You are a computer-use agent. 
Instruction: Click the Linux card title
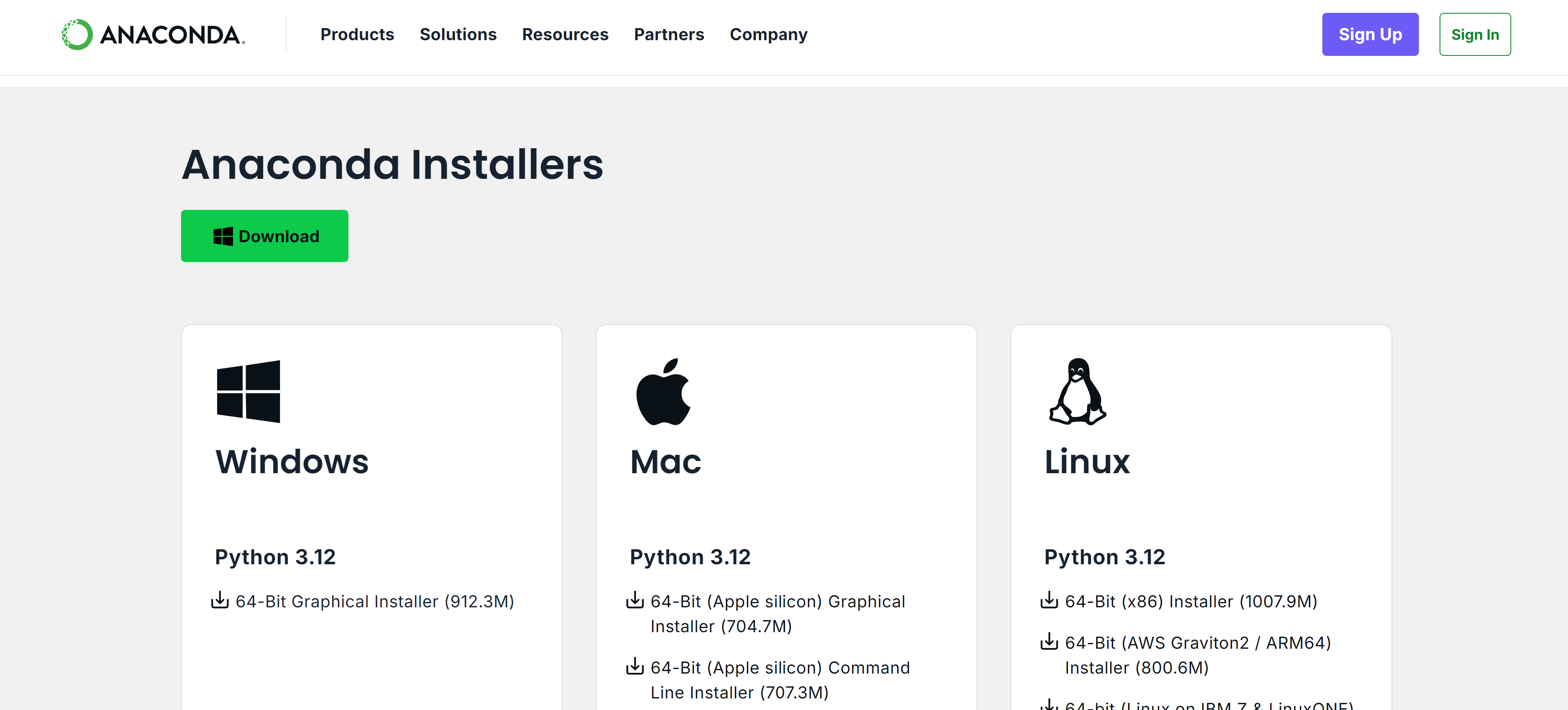pyautogui.click(x=1087, y=461)
